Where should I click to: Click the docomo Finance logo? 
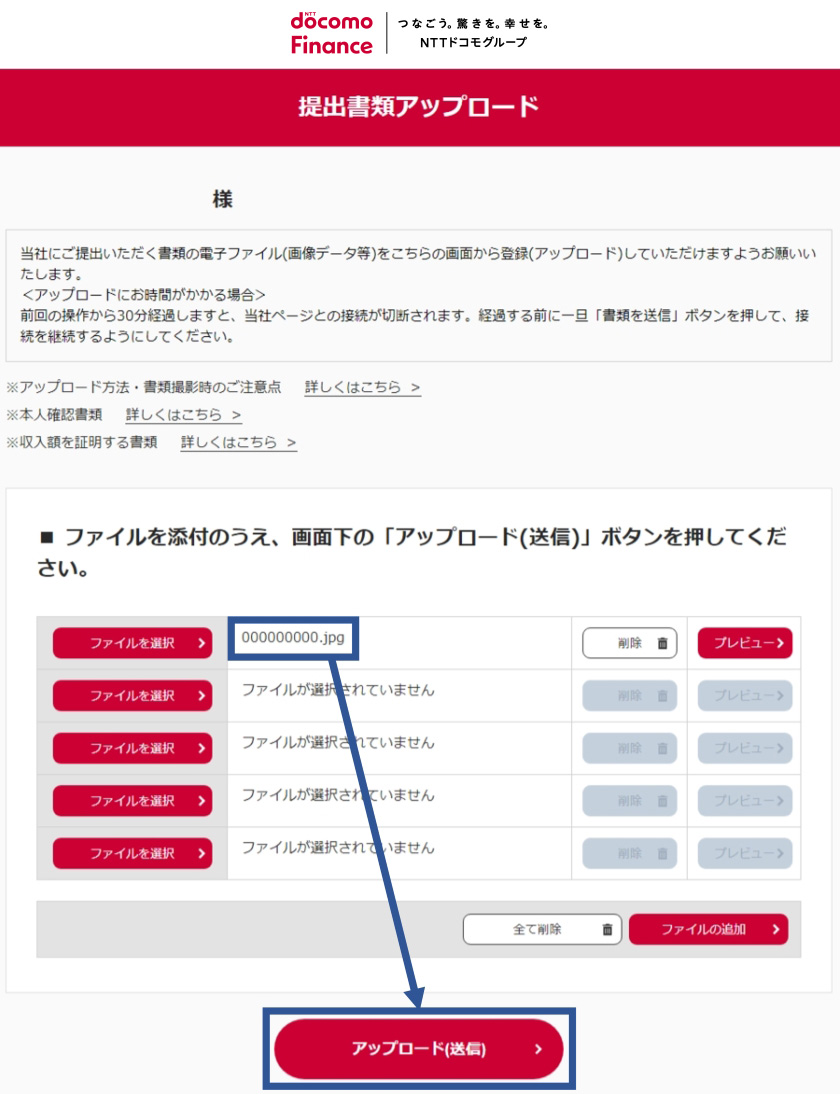click(x=331, y=33)
